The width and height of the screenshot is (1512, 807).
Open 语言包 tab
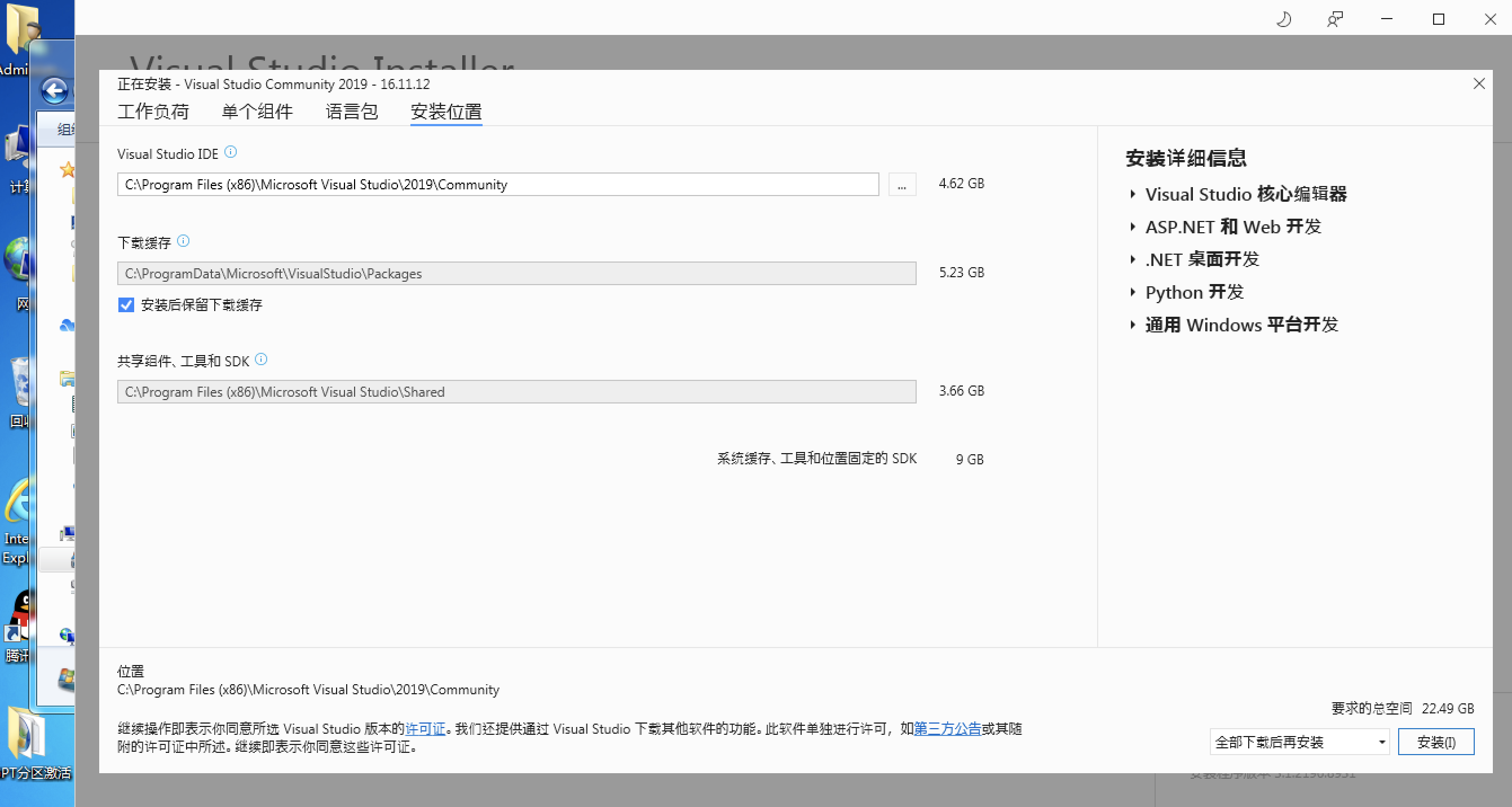click(x=352, y=112)
